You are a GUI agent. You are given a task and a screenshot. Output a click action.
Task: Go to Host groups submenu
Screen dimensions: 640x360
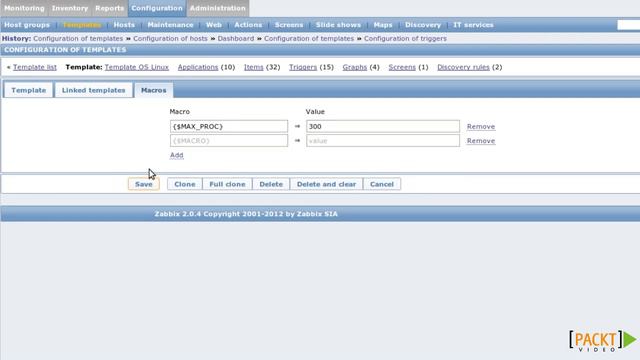click(x=27, y=25)
